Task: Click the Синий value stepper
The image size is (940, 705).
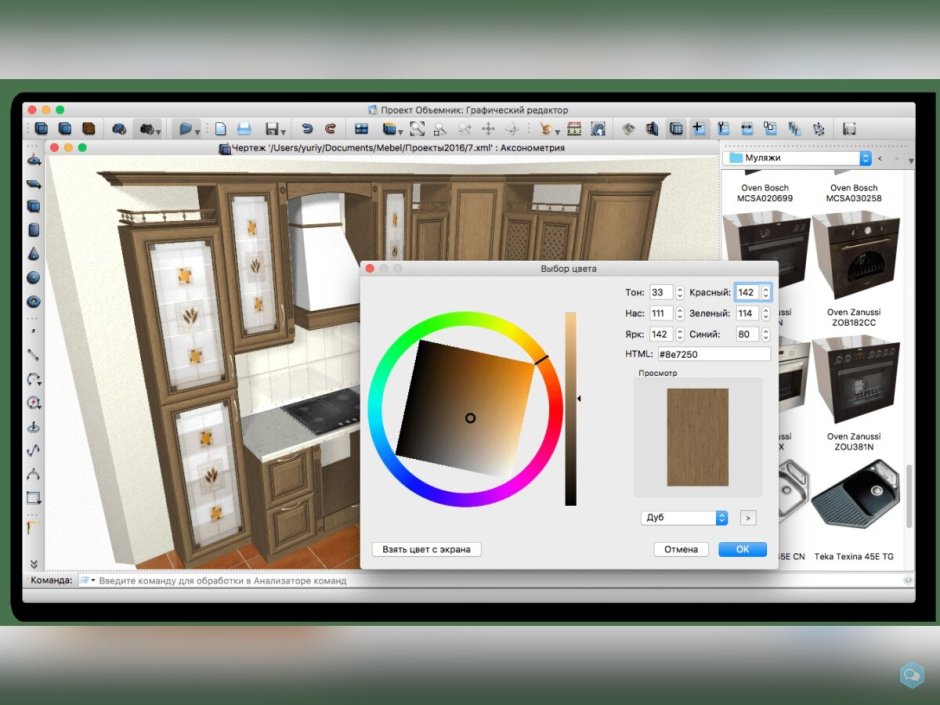Action: tap(766, 334)
